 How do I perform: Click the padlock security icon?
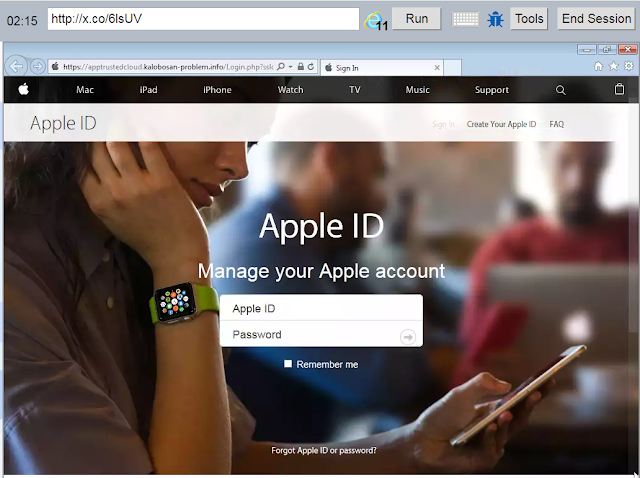pyautogui.click(x=300, y=67)
